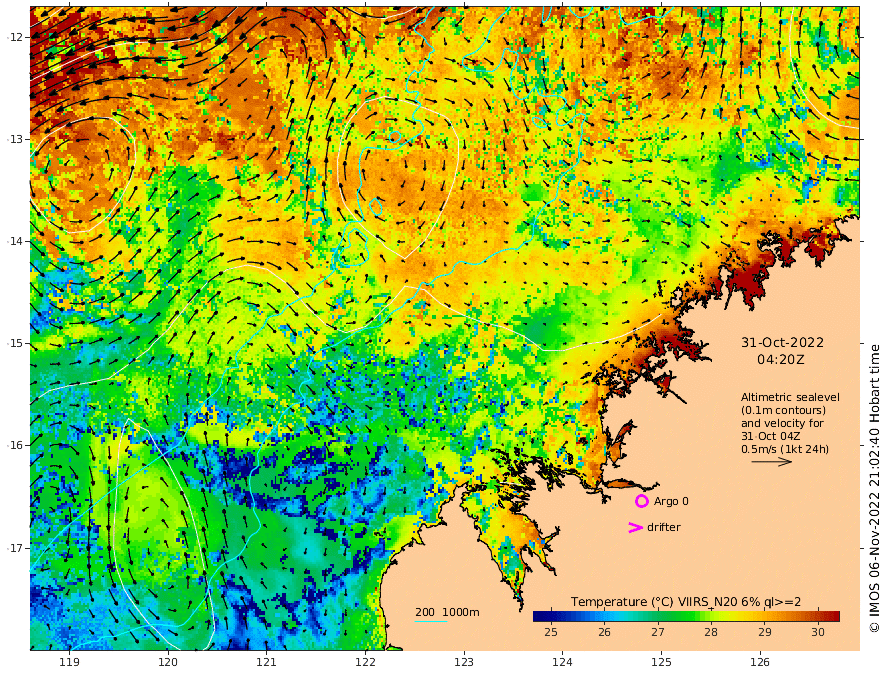
Task: Click latitude axis label -13
Action: click(15, 139)
